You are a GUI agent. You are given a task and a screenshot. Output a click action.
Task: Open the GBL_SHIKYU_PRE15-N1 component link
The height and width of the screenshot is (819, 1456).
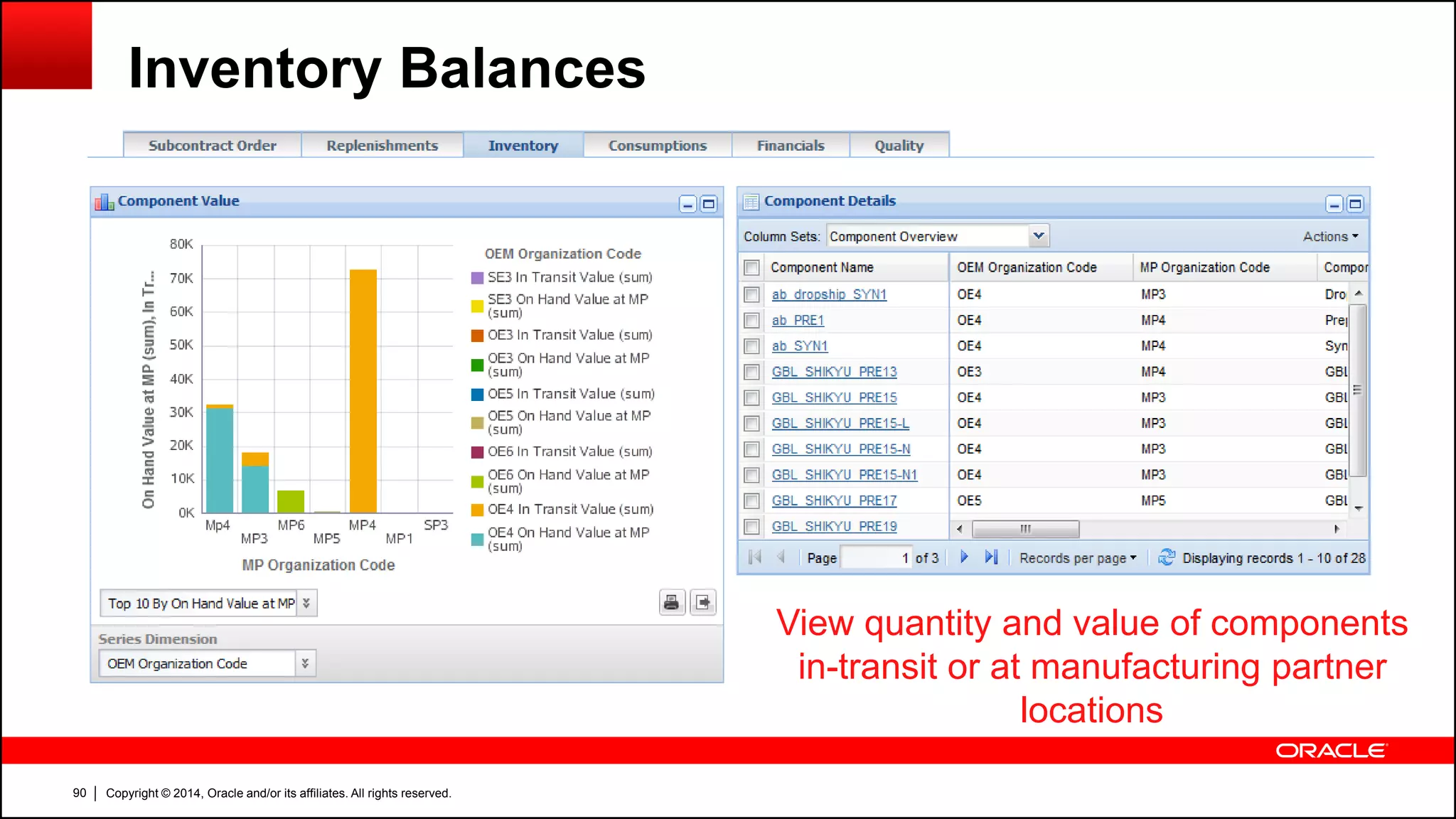point(845,475)
